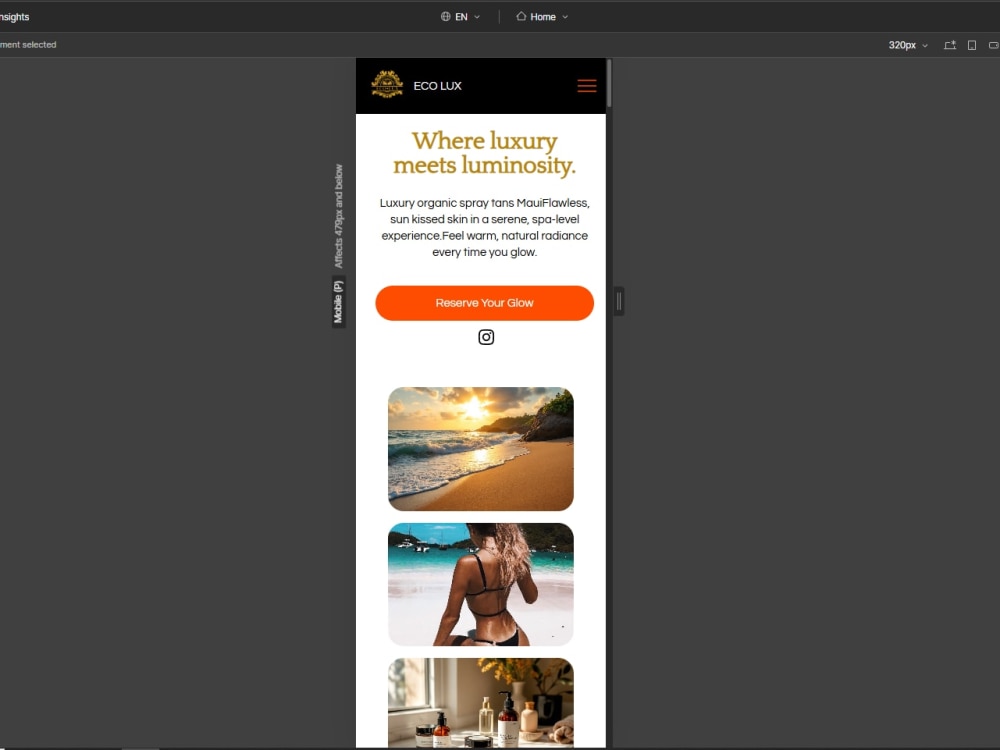Select the skincare bottles image
This screenshot has height=750, width=1000.
[x=481, y=703]
